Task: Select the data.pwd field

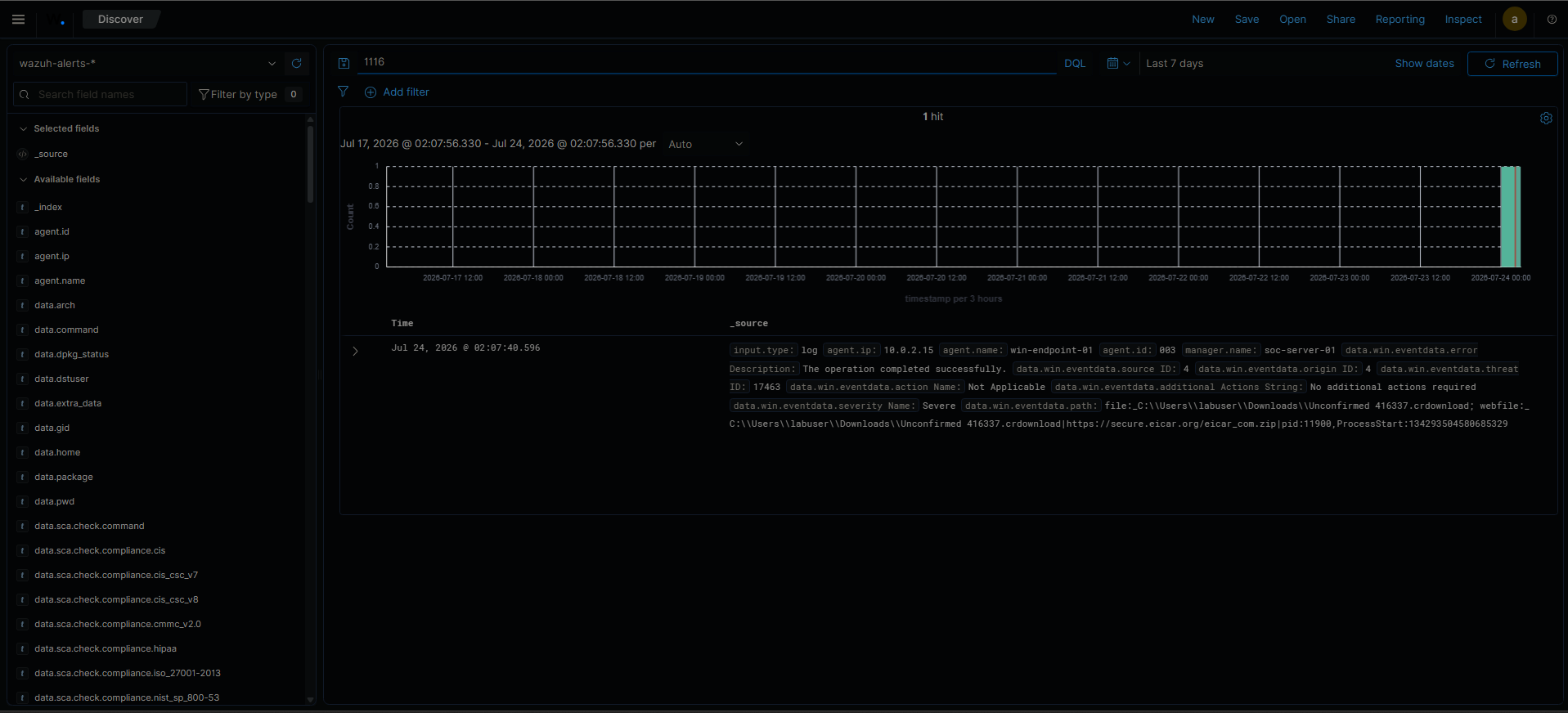Action: (54, 501)
